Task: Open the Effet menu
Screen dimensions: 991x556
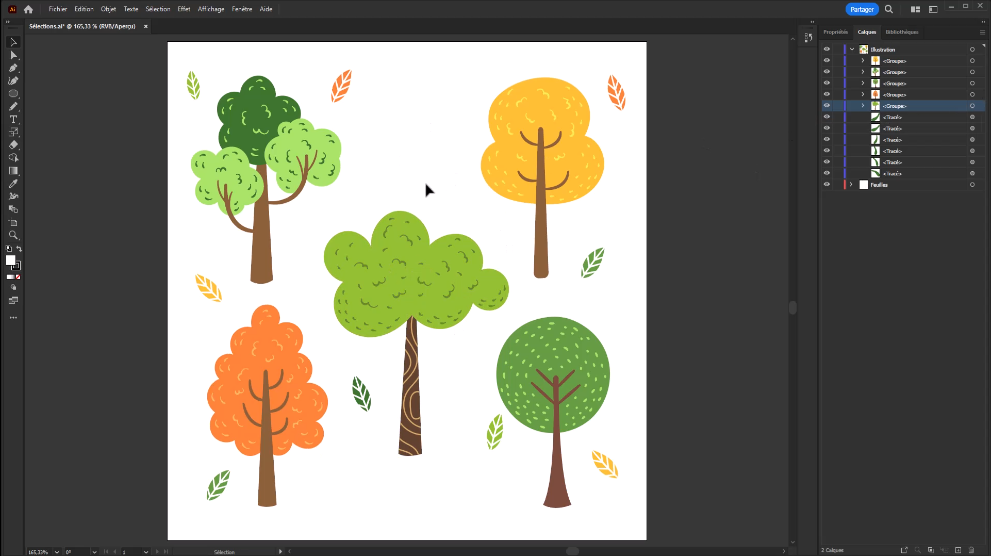Action: [184, 9]
